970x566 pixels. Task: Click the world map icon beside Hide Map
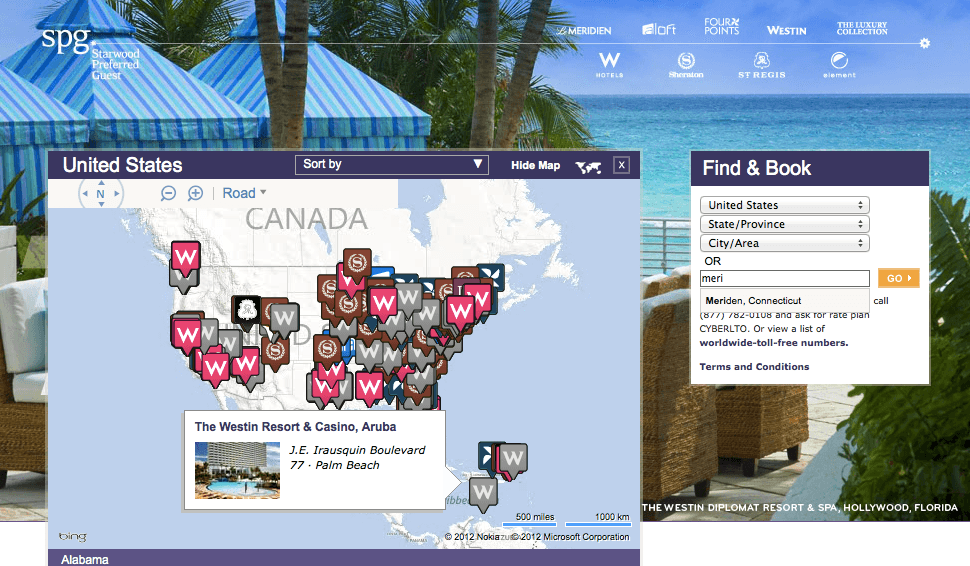[x=588, y=166]
